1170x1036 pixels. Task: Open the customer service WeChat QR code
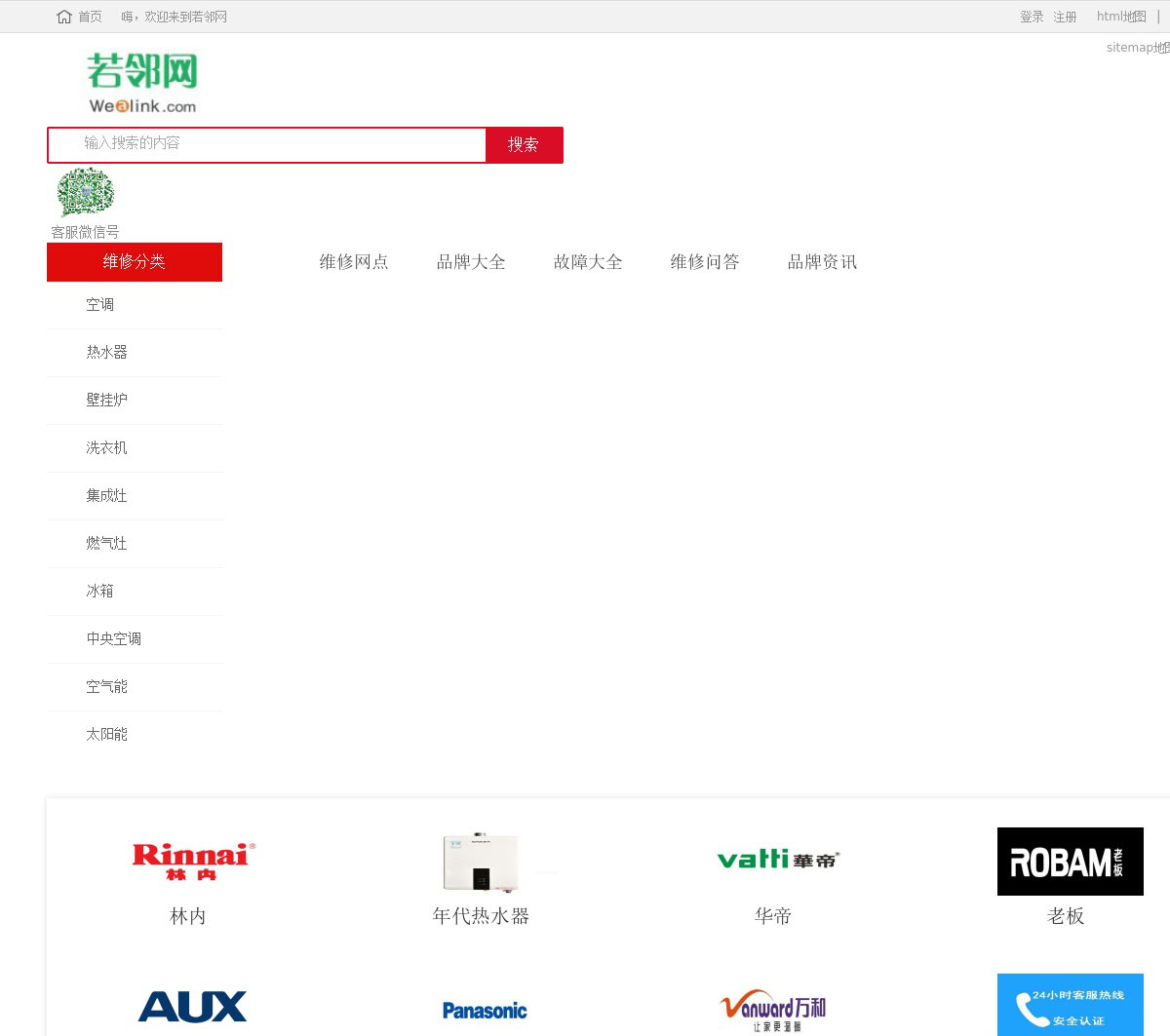pos(85,192)
